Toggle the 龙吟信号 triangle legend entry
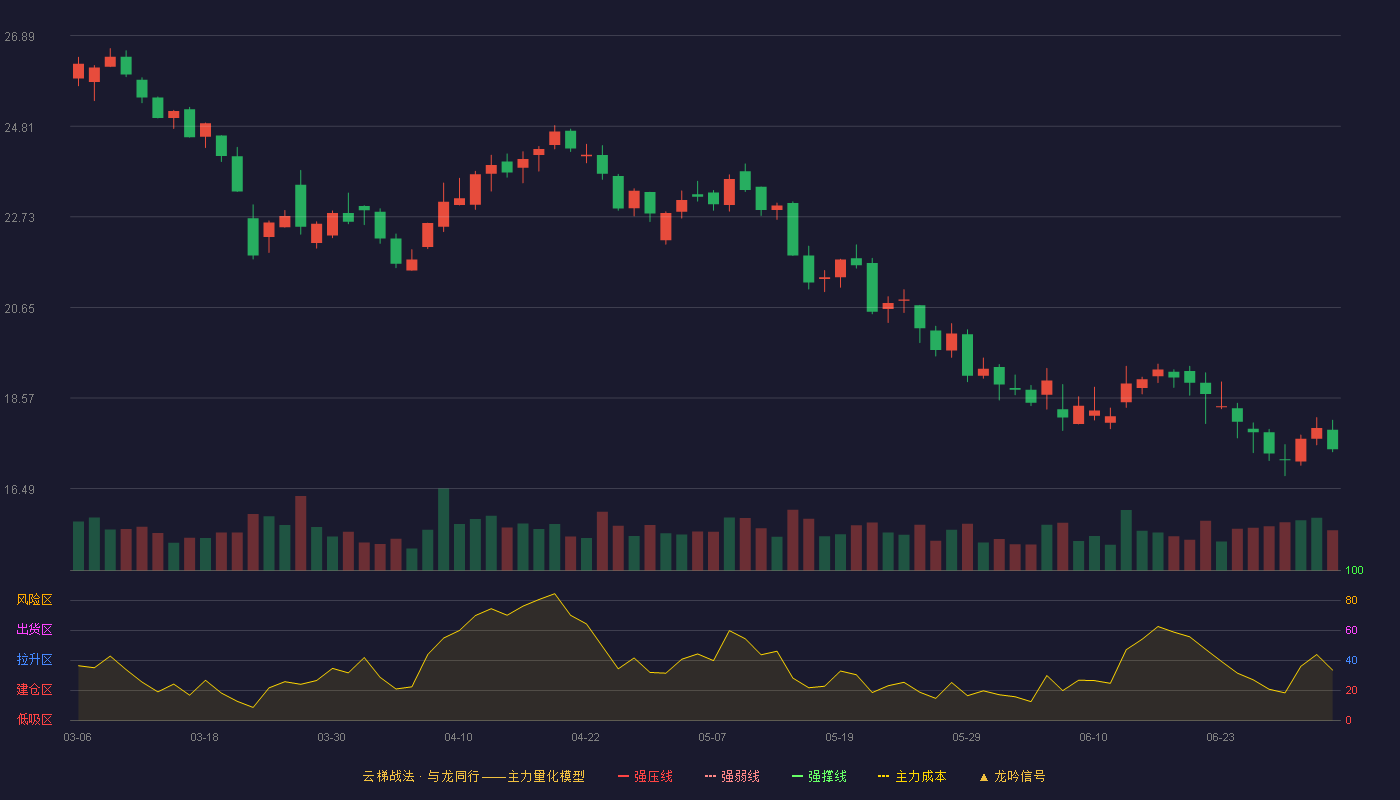Image resolution: width=1400 pixels, height=800 pixels. pos(1012,776)
